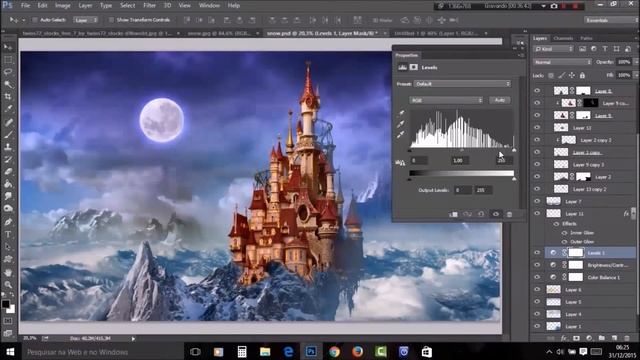
Task: Open the File menu
Action: 25,5
